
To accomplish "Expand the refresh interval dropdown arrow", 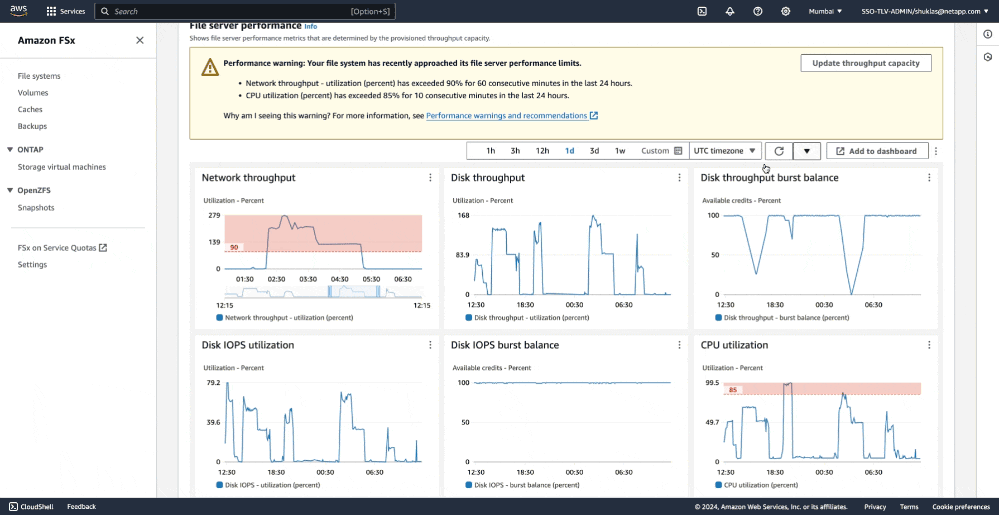I will point(807,151).
